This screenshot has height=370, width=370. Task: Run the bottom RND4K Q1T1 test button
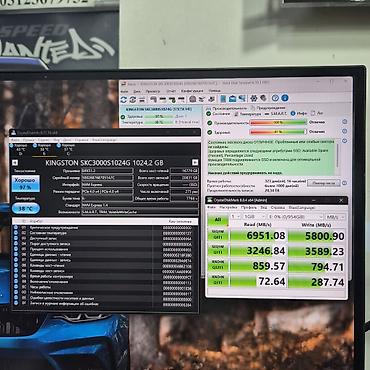pos(218,280)
